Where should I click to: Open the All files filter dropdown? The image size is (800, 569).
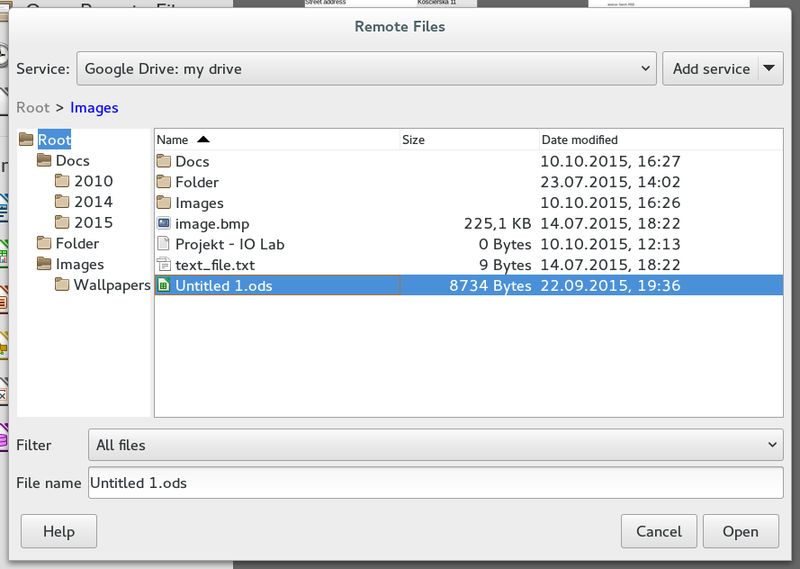tap(436, 445)
